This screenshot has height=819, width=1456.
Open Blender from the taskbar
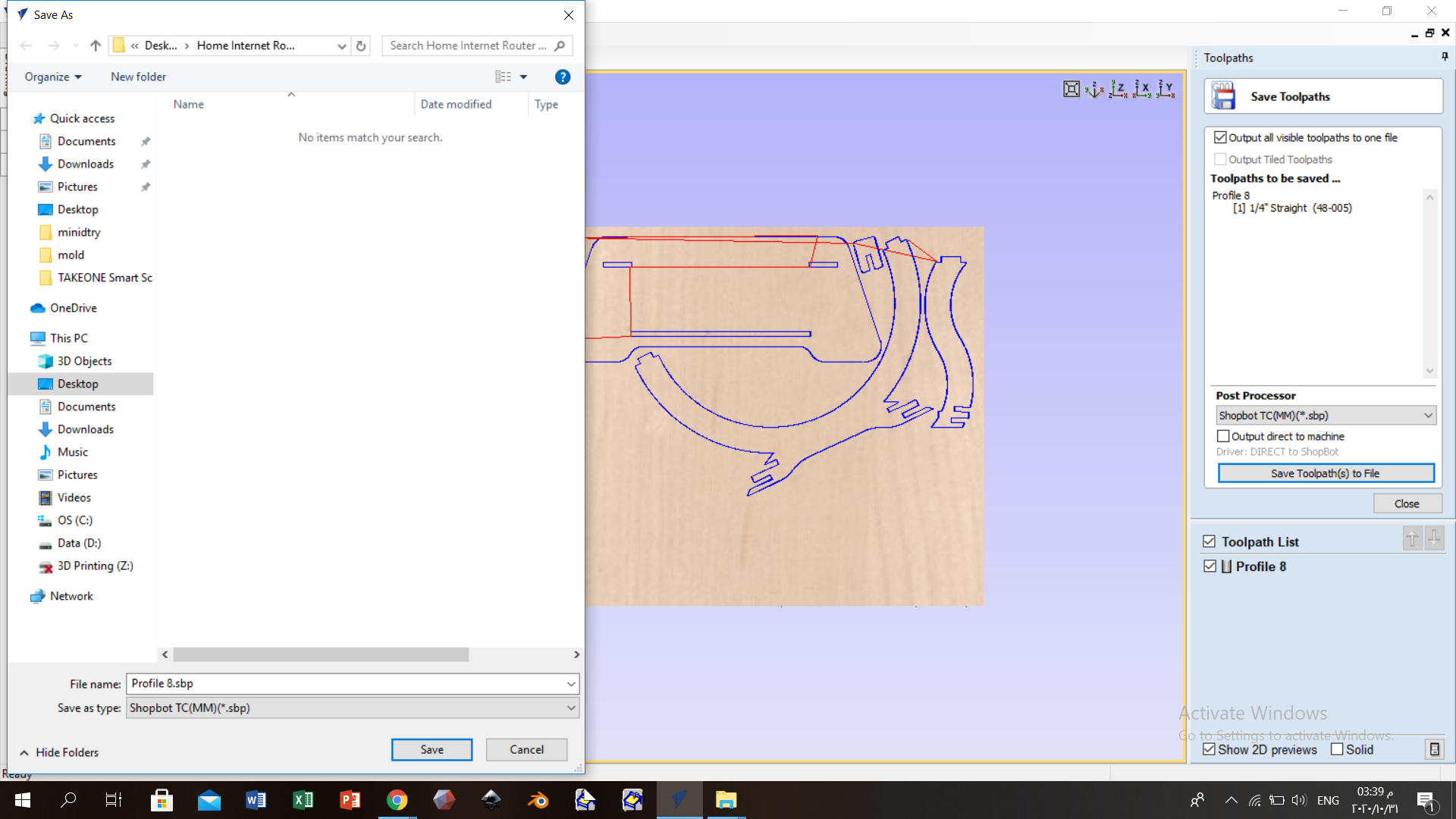(x=538, y=800)
